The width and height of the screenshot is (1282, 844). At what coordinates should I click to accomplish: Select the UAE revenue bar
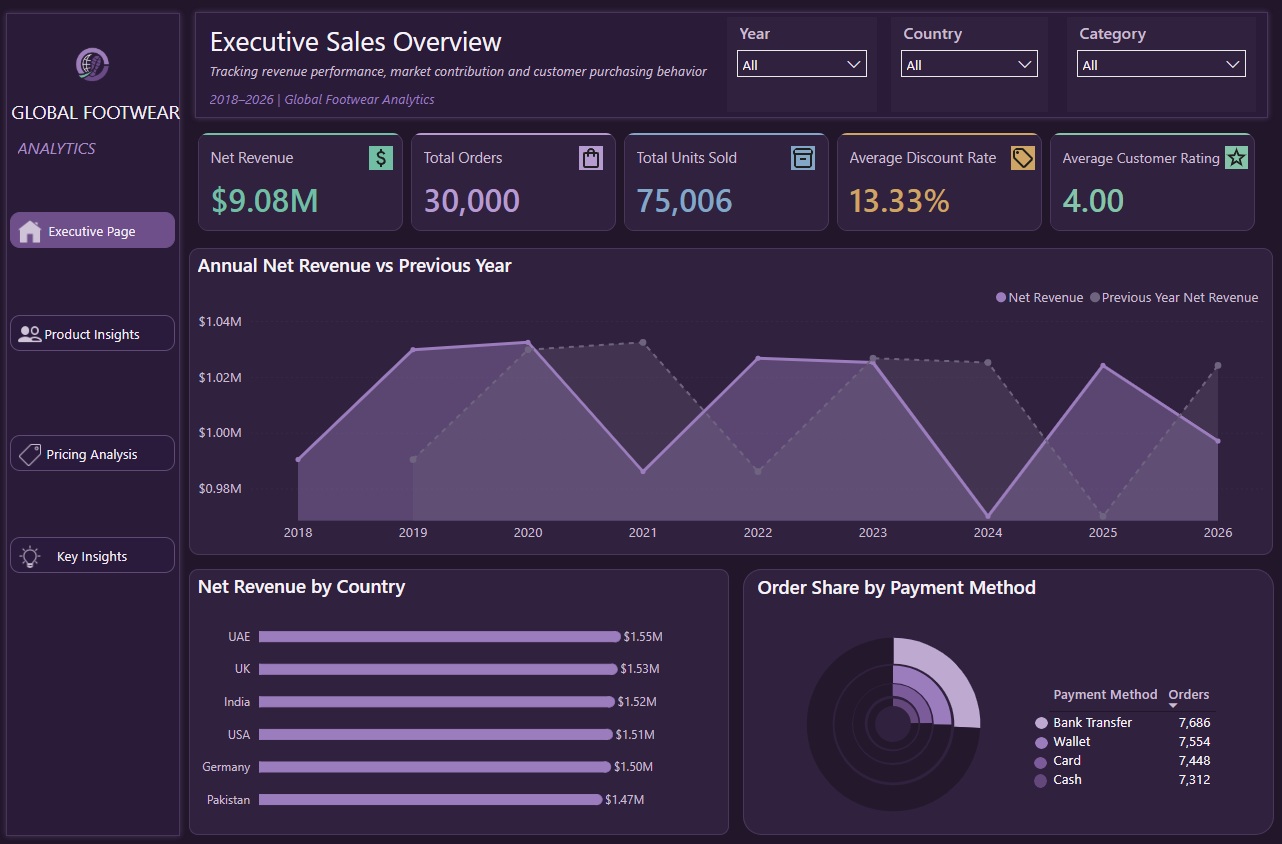(x=440, y=636)
